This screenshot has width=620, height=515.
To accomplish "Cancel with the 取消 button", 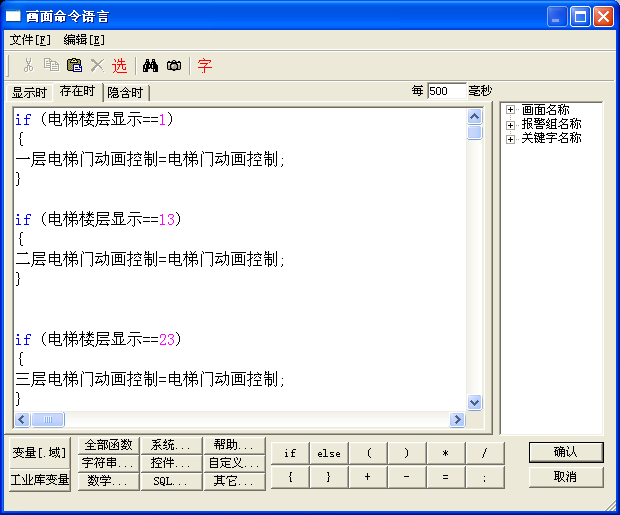I will (566, 477).
